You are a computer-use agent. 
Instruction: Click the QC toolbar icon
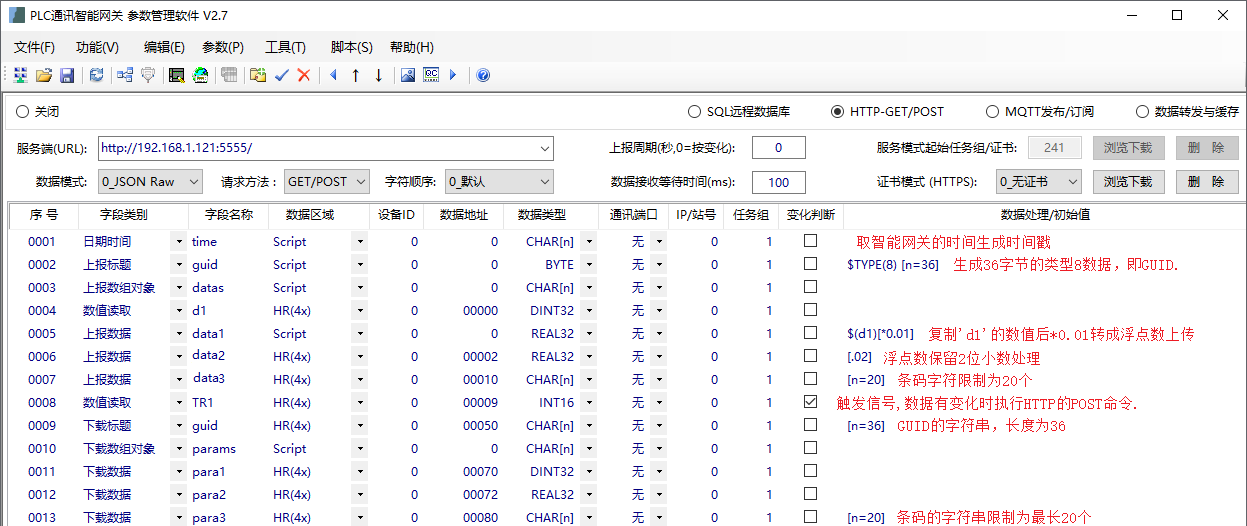coord(431,75)
